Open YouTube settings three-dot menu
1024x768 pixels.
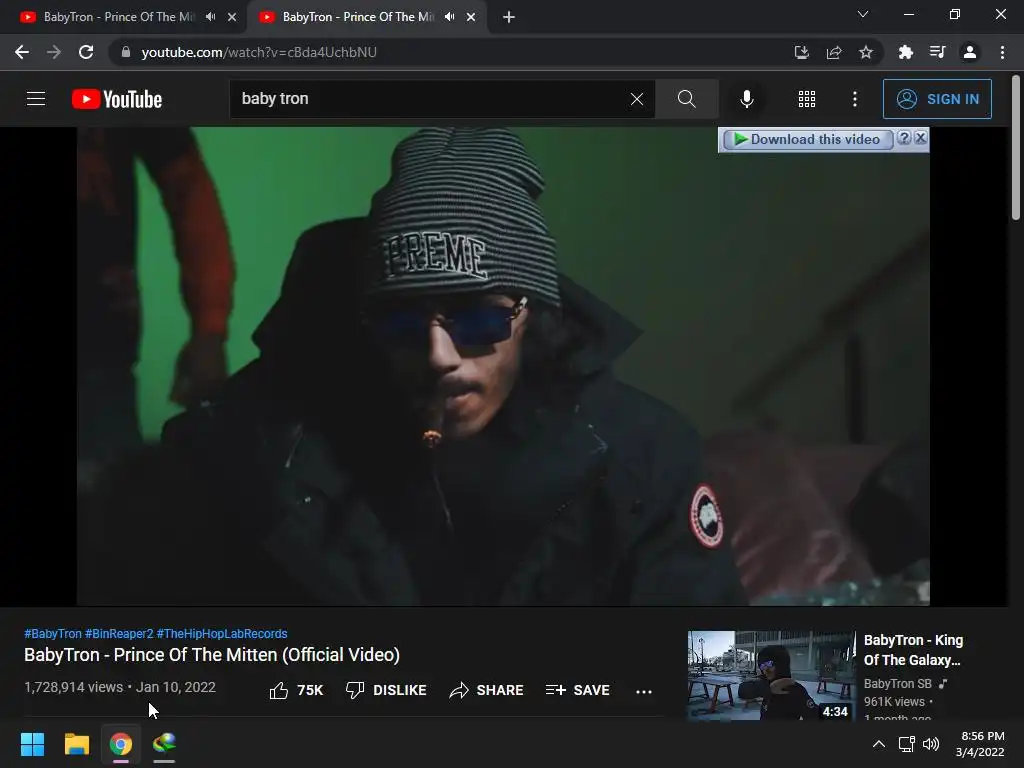point(855,99)
